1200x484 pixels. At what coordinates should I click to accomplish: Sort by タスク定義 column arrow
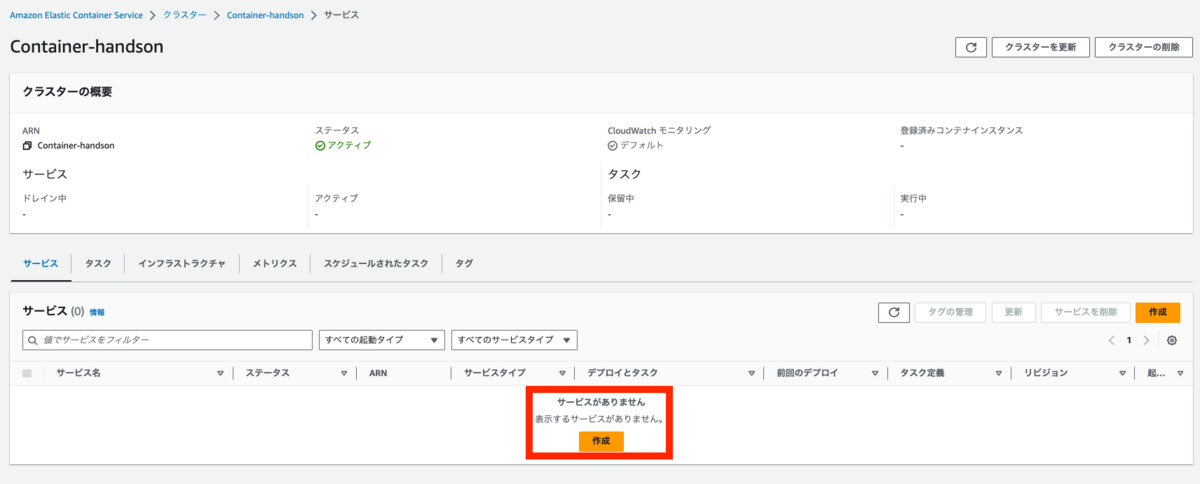click(998, 373)
